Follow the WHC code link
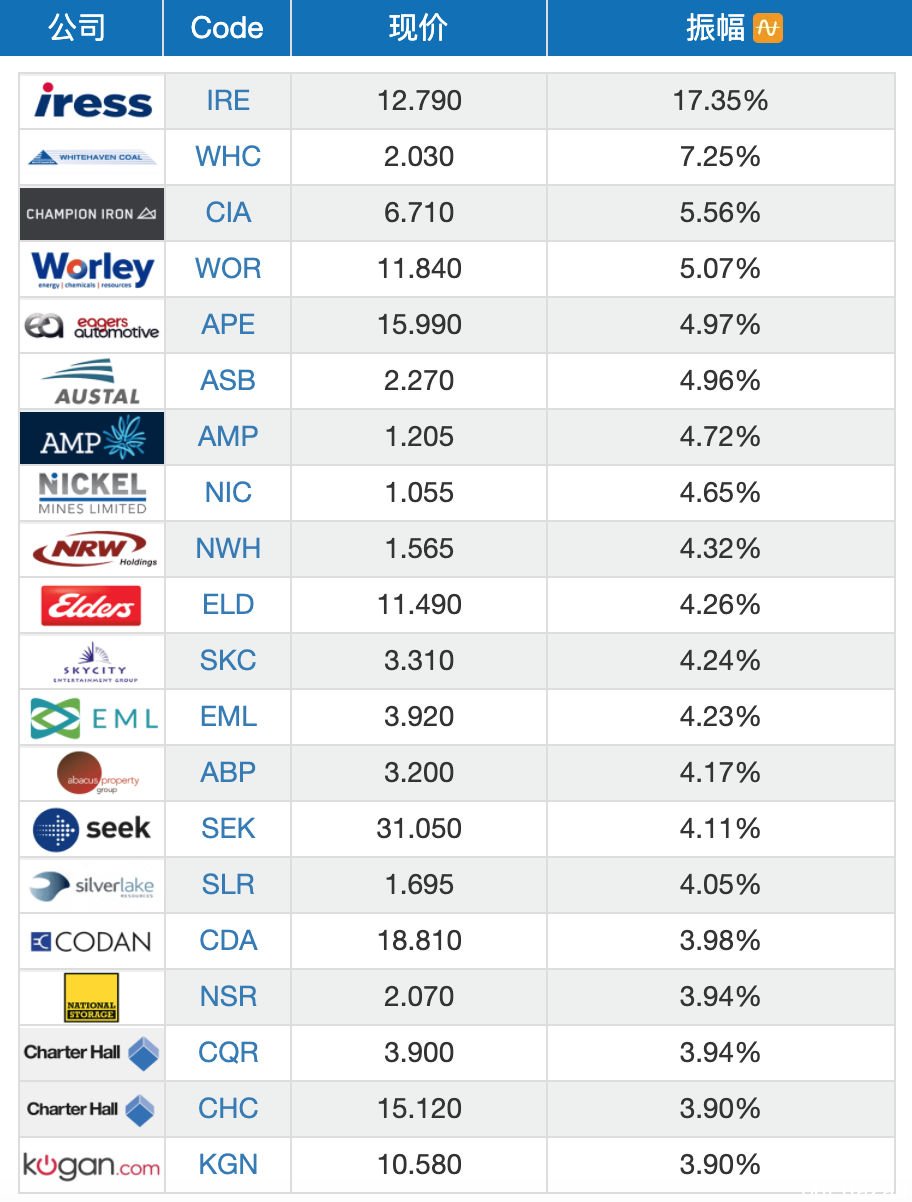This screenshot has width=912, height=1202. point(228,157)
